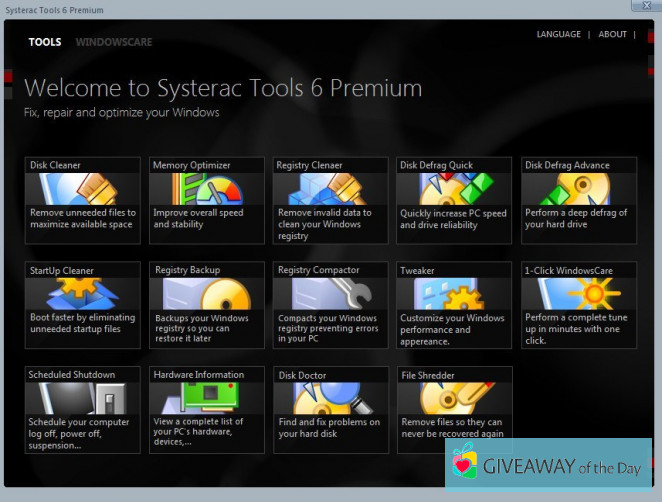Open Hardware Information circuit board icon

click(x=206, y=398)
